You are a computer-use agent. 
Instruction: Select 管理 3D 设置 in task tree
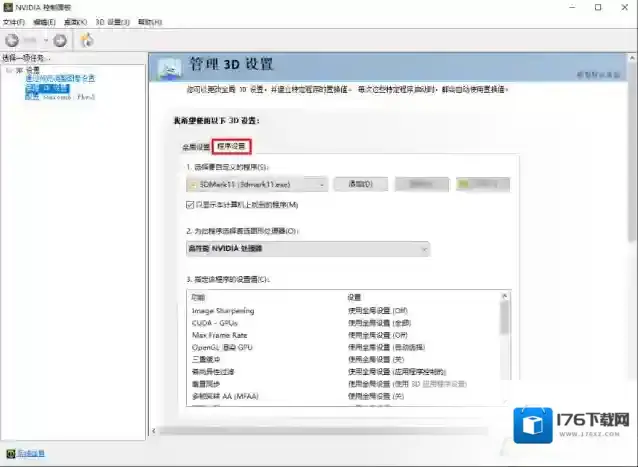point(47,88)
